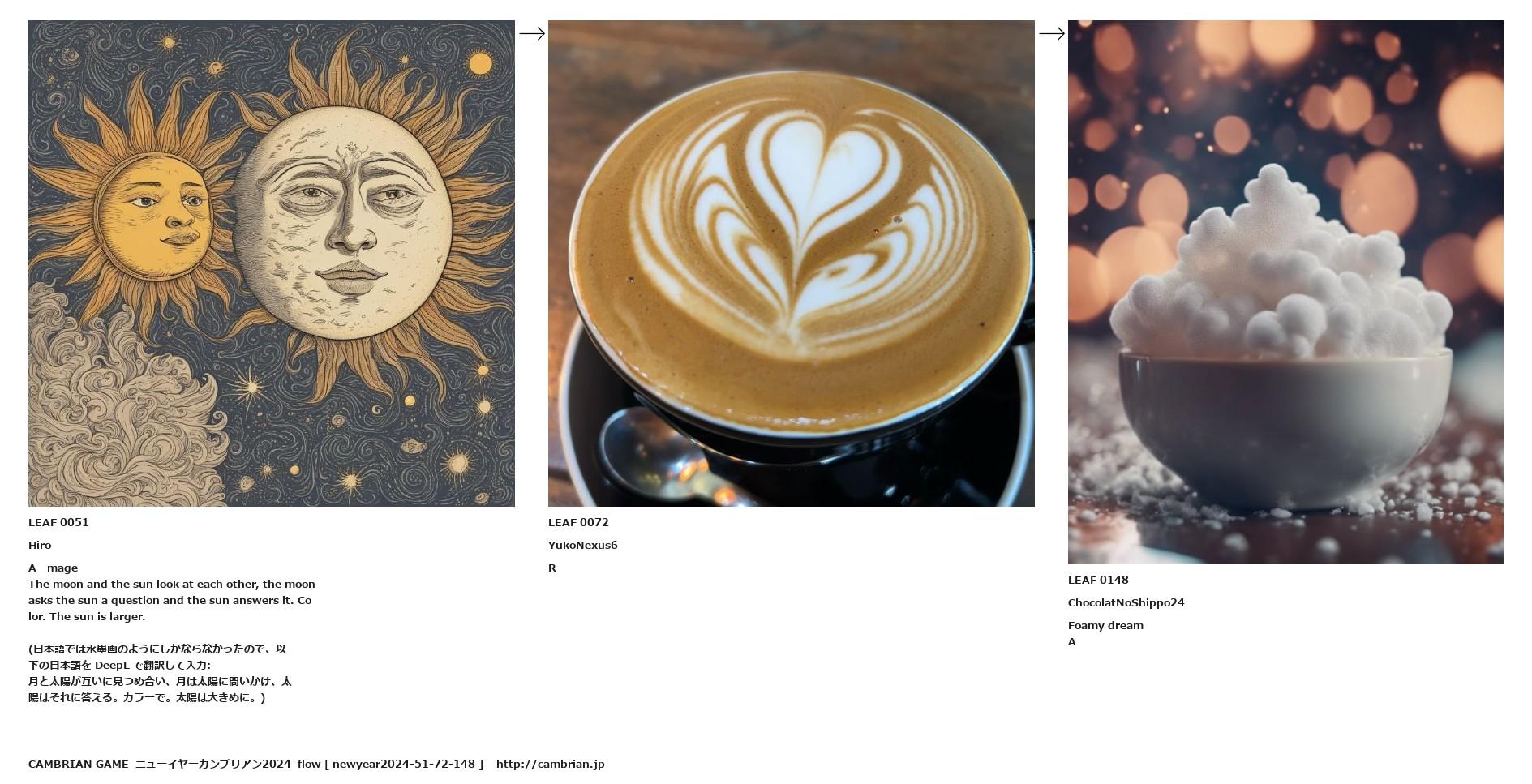Click the Foamy dream title text
The height and width of the screenshot is (784, 1532).
coord(1106,625)
